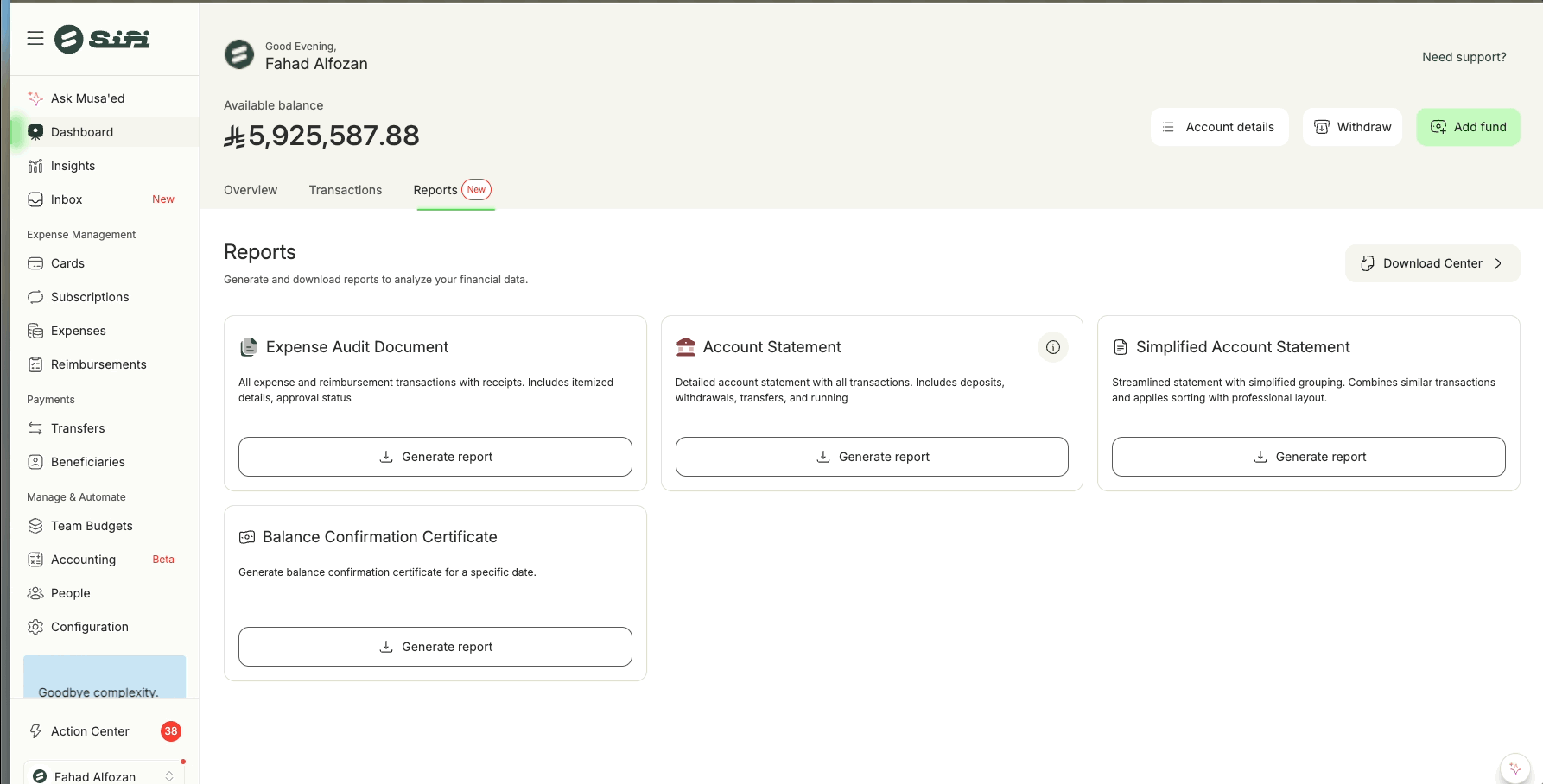Open Ask Musa'ed assistant icon

pyautogui.click(x=35, y=98)
